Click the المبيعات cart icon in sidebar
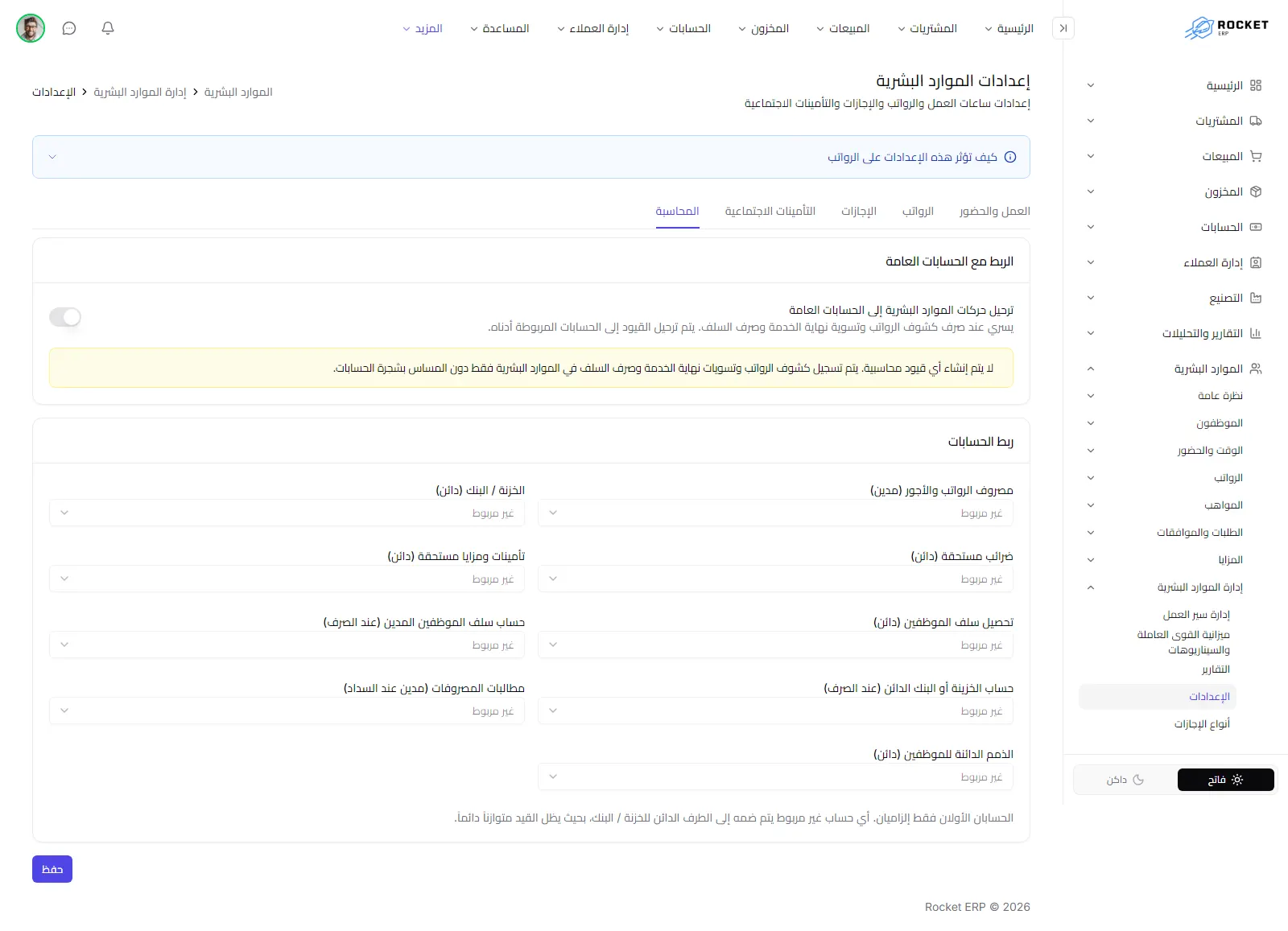The image size is (1288, 931). [1256, 156]
